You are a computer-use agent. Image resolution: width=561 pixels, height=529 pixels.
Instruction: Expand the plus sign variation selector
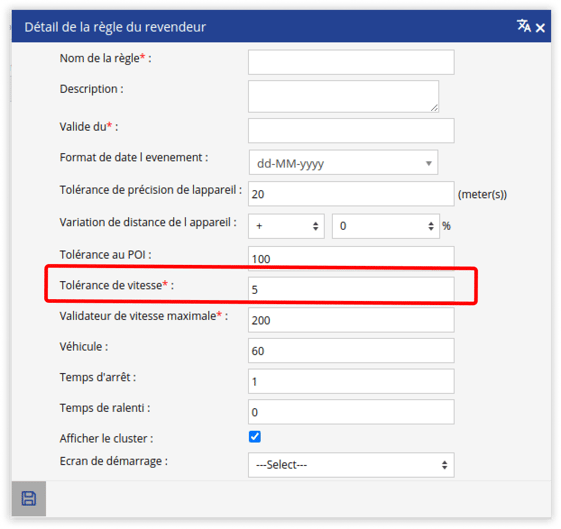click(x=286, y=226)
